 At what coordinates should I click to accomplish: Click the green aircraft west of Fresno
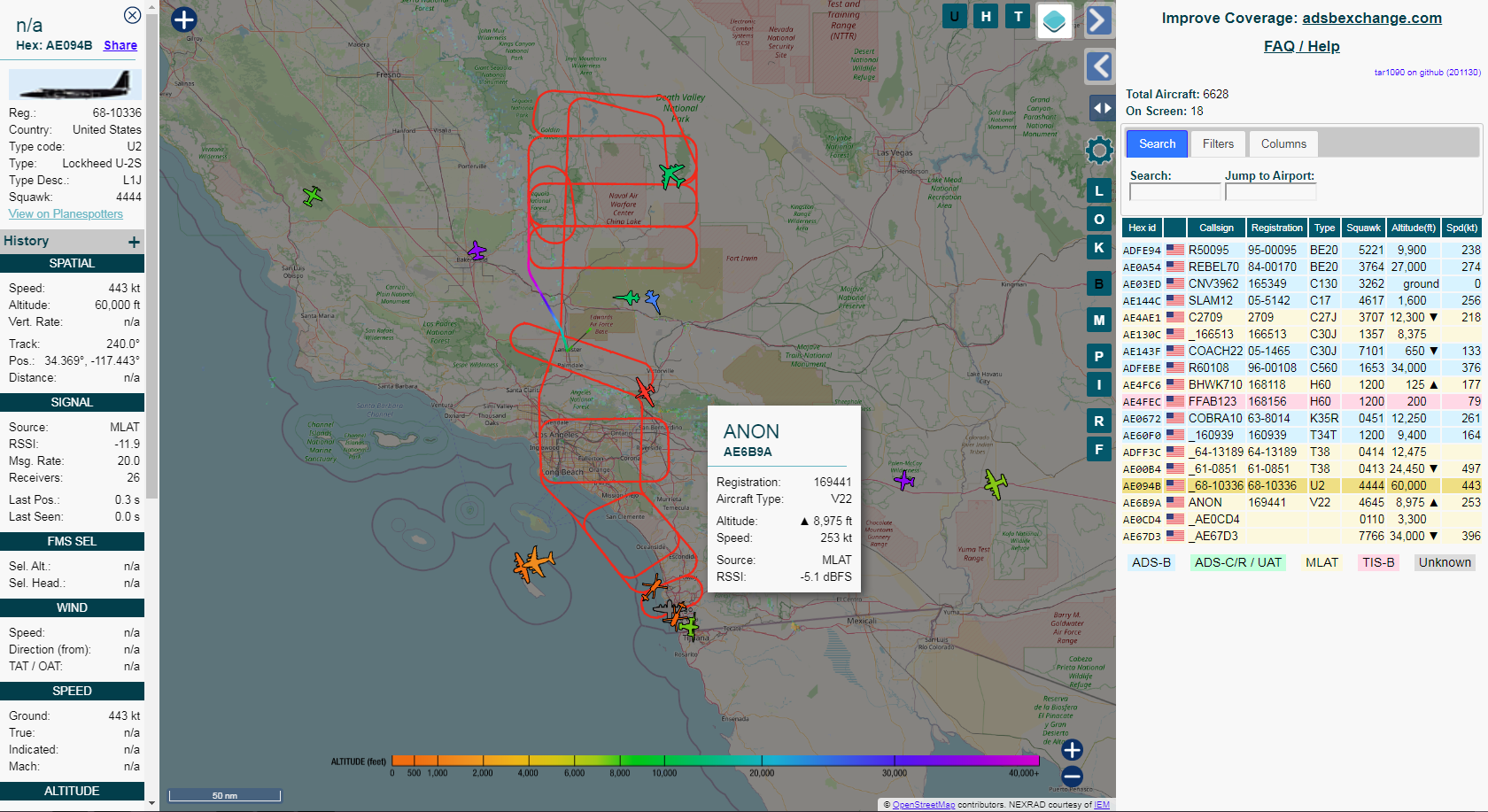(312, 196)
